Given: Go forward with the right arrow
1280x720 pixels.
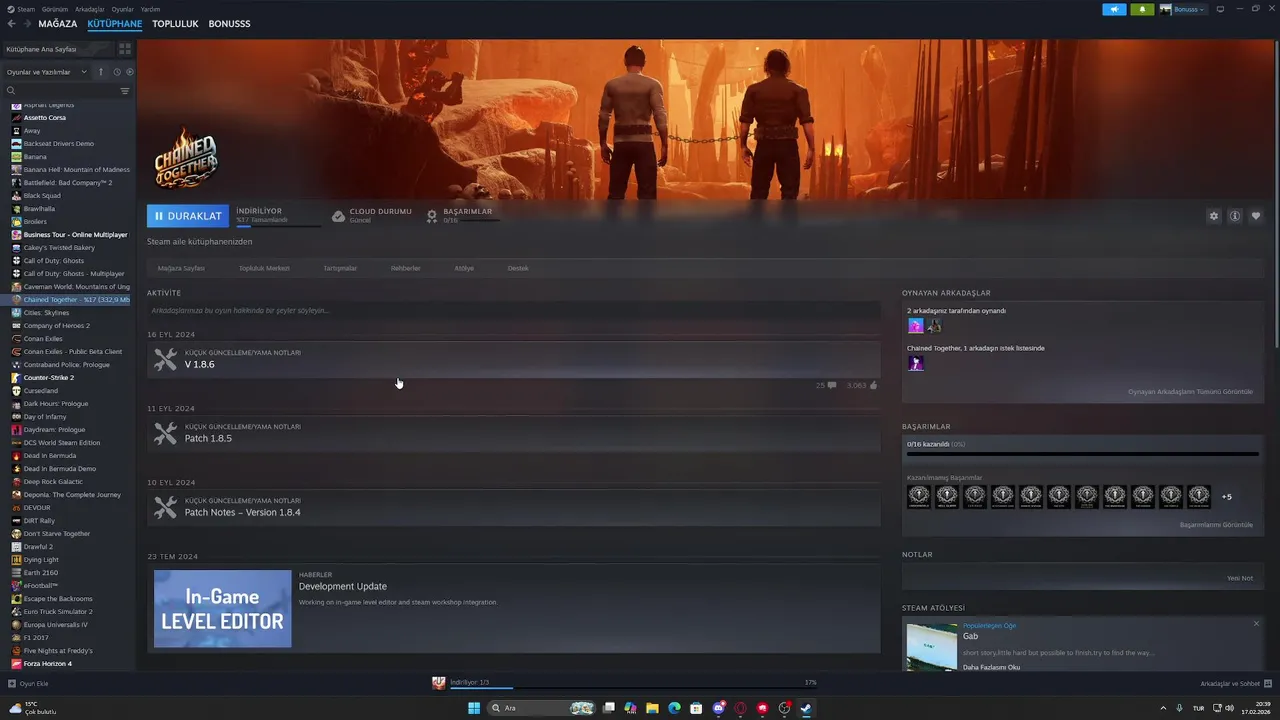Looking at the screenshot, I should [27, 23].
